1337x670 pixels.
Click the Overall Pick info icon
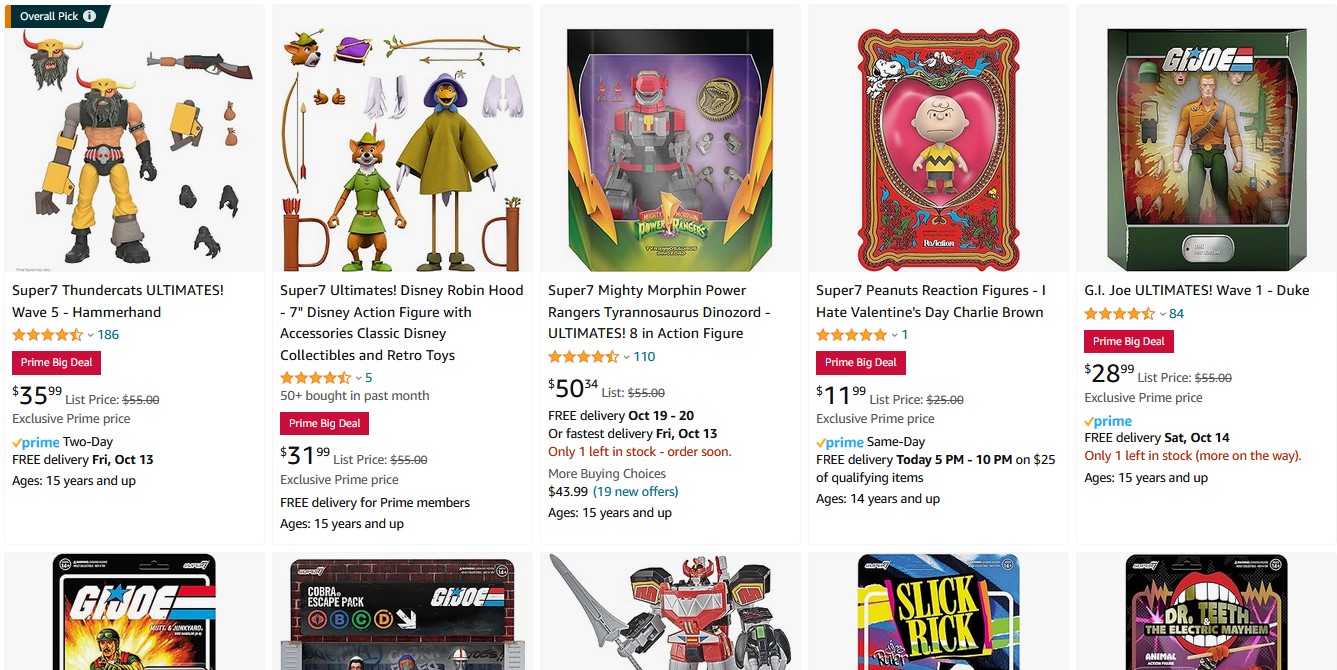pyautogui.click(x=90, y=16)
